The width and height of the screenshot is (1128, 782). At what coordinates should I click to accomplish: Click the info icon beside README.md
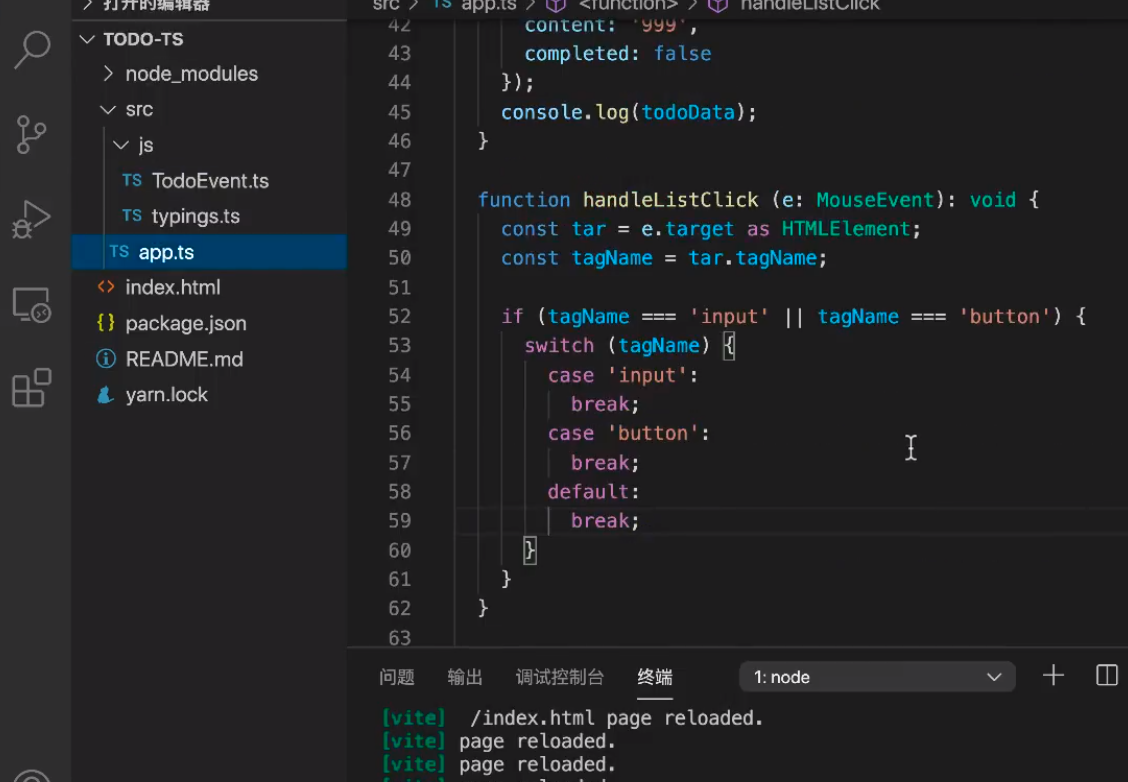point(105,359)
